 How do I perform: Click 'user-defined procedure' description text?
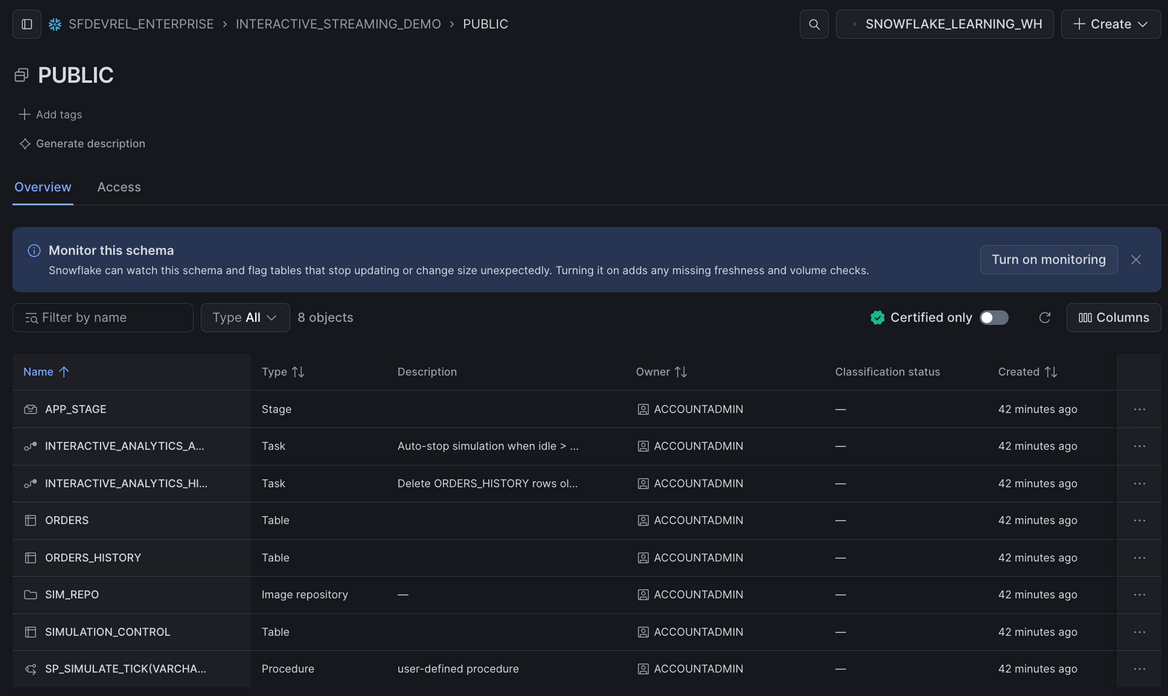click(x=458, y=669)
